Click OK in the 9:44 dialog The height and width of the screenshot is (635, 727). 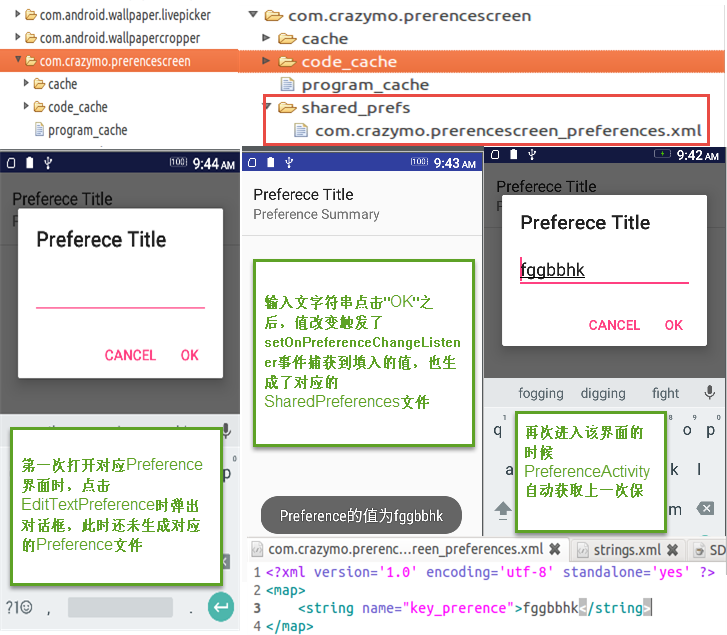[190, 355]
